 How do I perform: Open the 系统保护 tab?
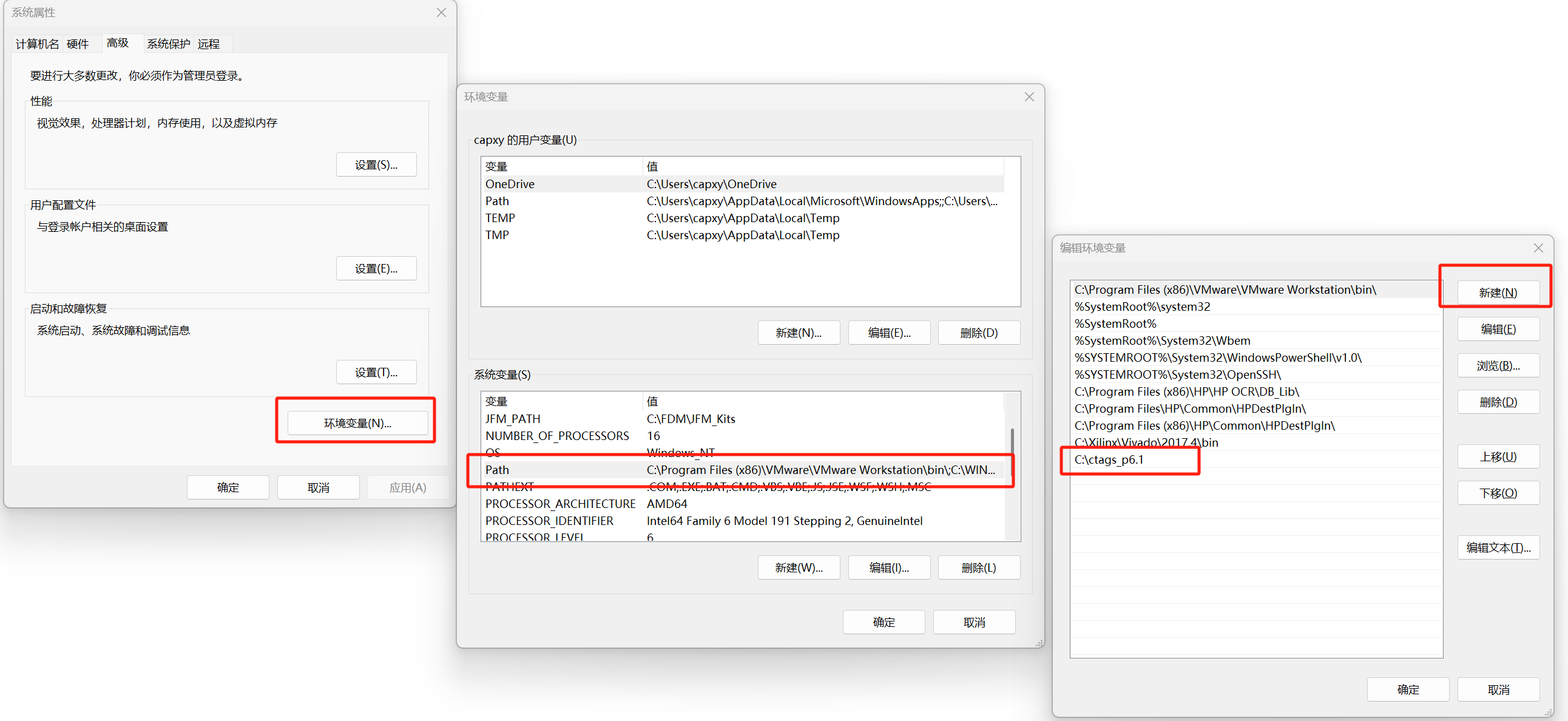tap(169, 43)
